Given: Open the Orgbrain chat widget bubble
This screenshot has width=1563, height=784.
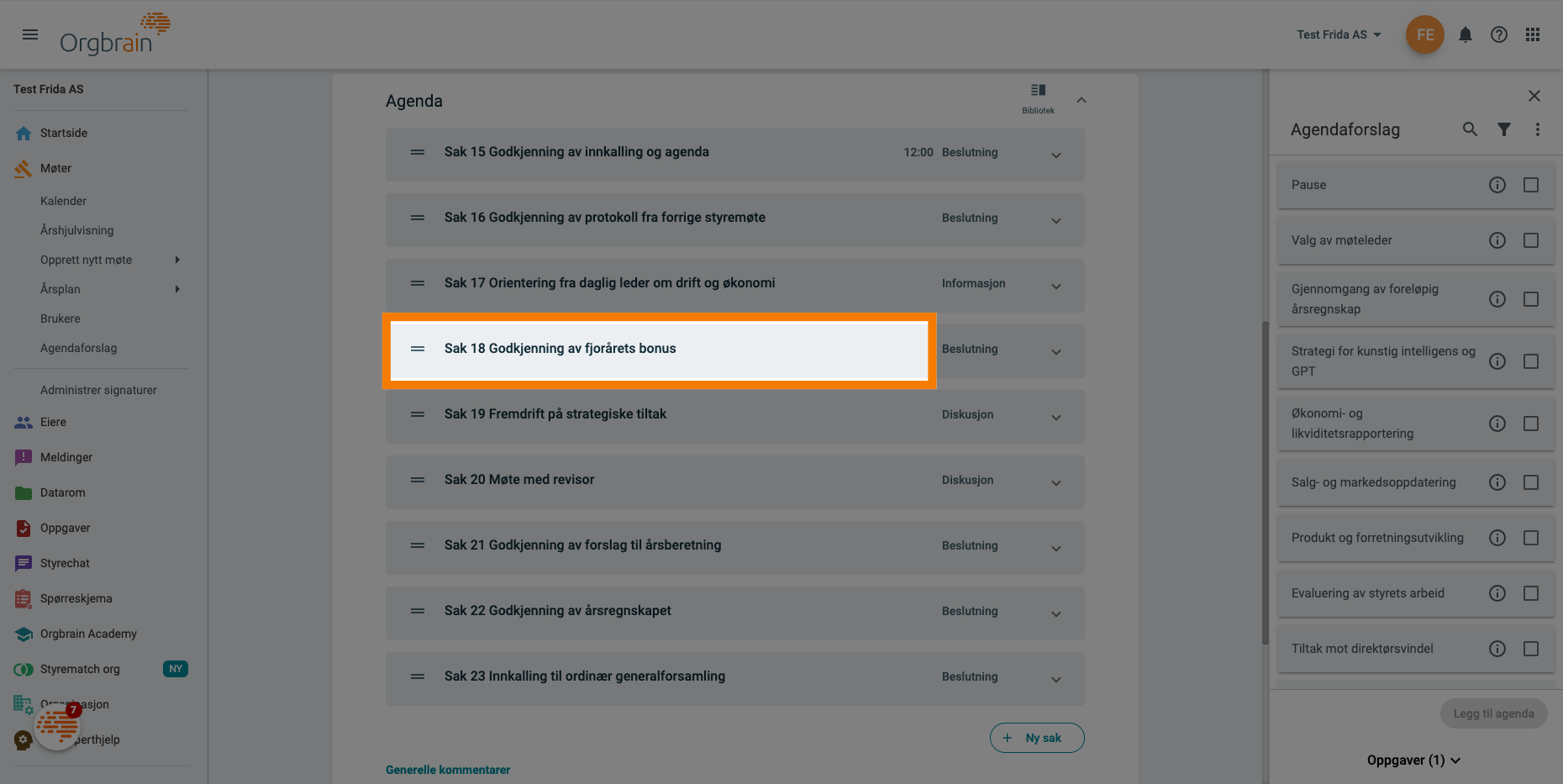Looking at the screenshot, I should pyautogui.click(x=57, y=726).
